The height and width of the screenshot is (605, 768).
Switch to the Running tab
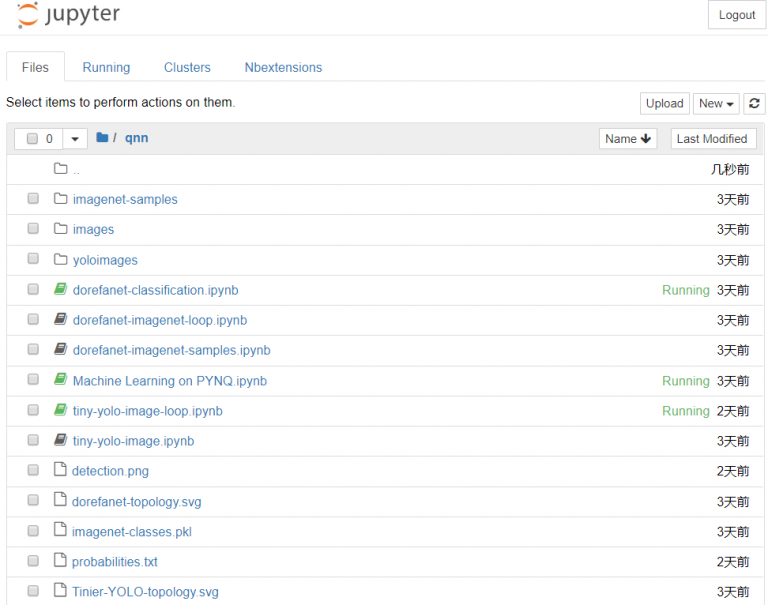(x=106, y=67)
